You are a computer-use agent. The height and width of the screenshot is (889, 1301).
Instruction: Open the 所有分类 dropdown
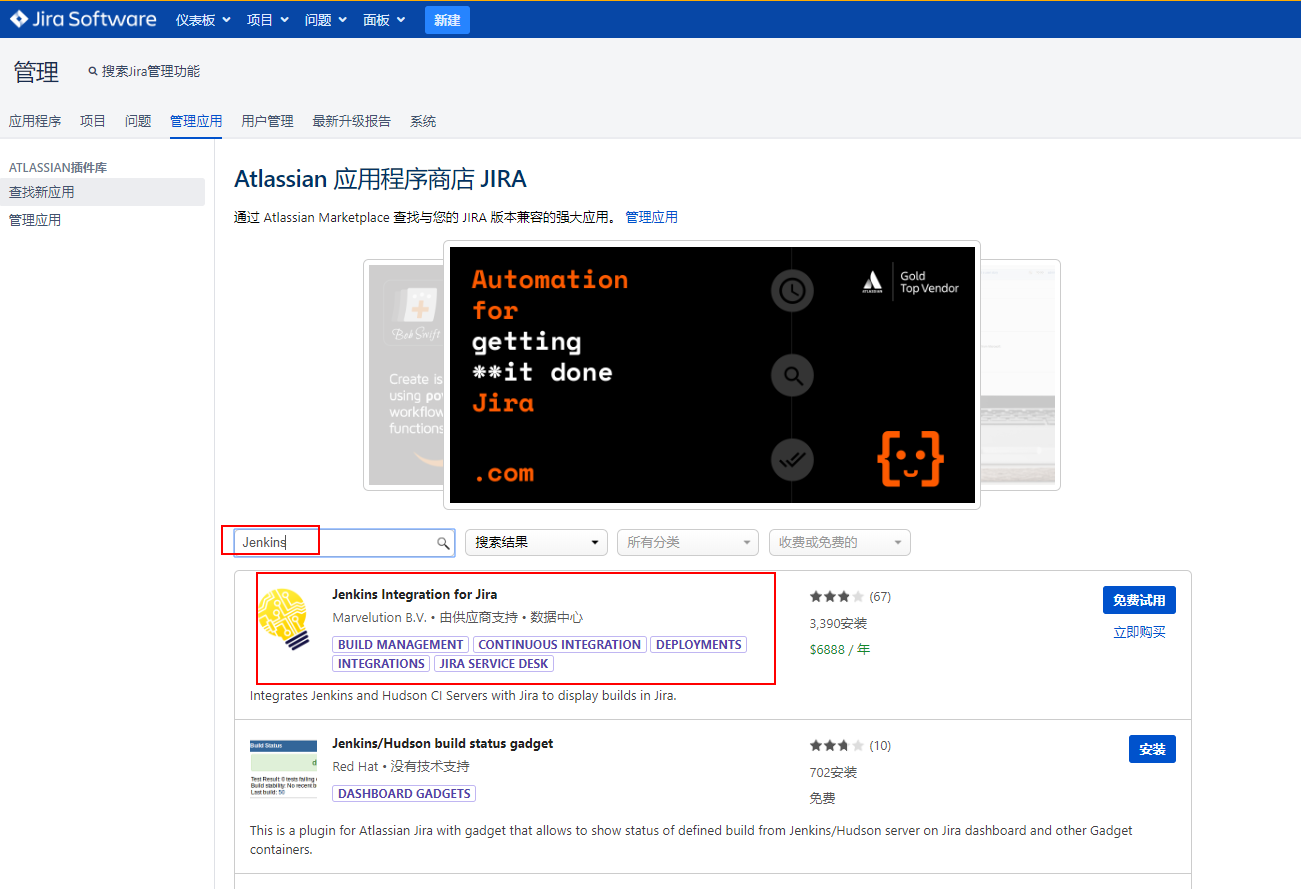point(688,542)
